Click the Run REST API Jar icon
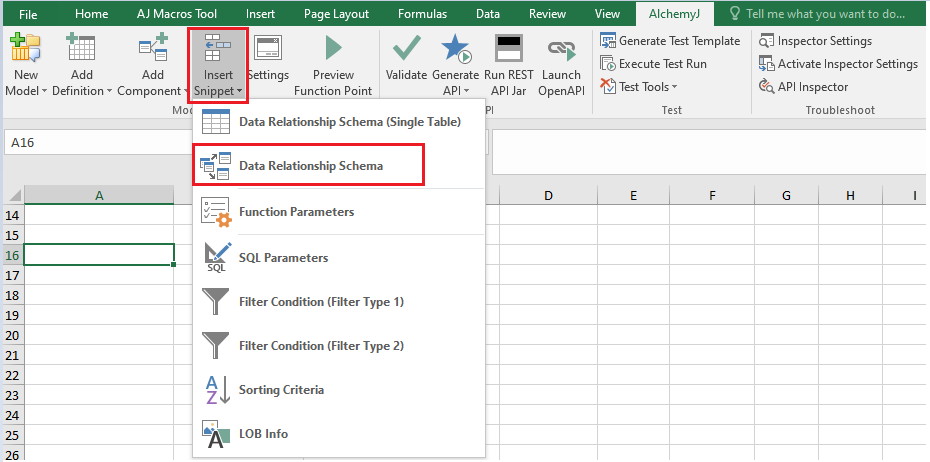The width and height of the screenshot is (930, 462). [509, 48]
